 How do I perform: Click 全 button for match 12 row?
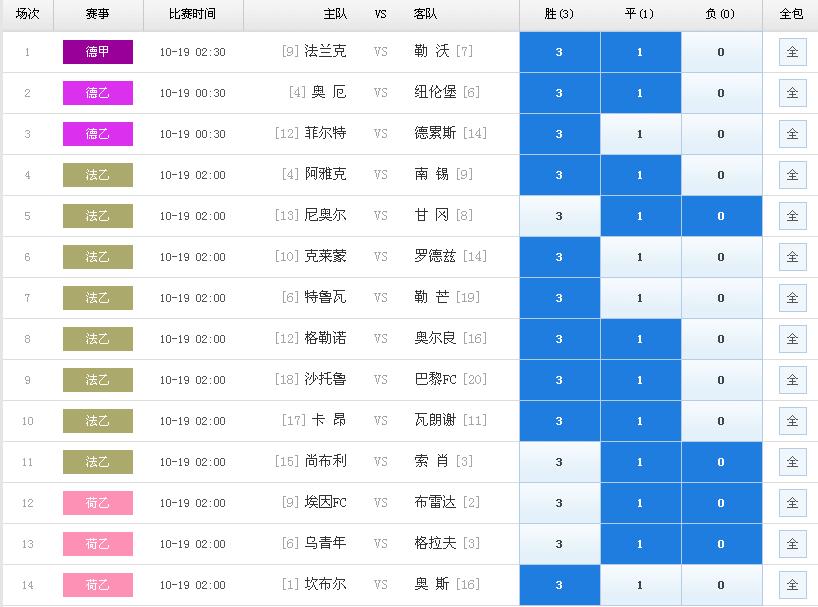792,503
